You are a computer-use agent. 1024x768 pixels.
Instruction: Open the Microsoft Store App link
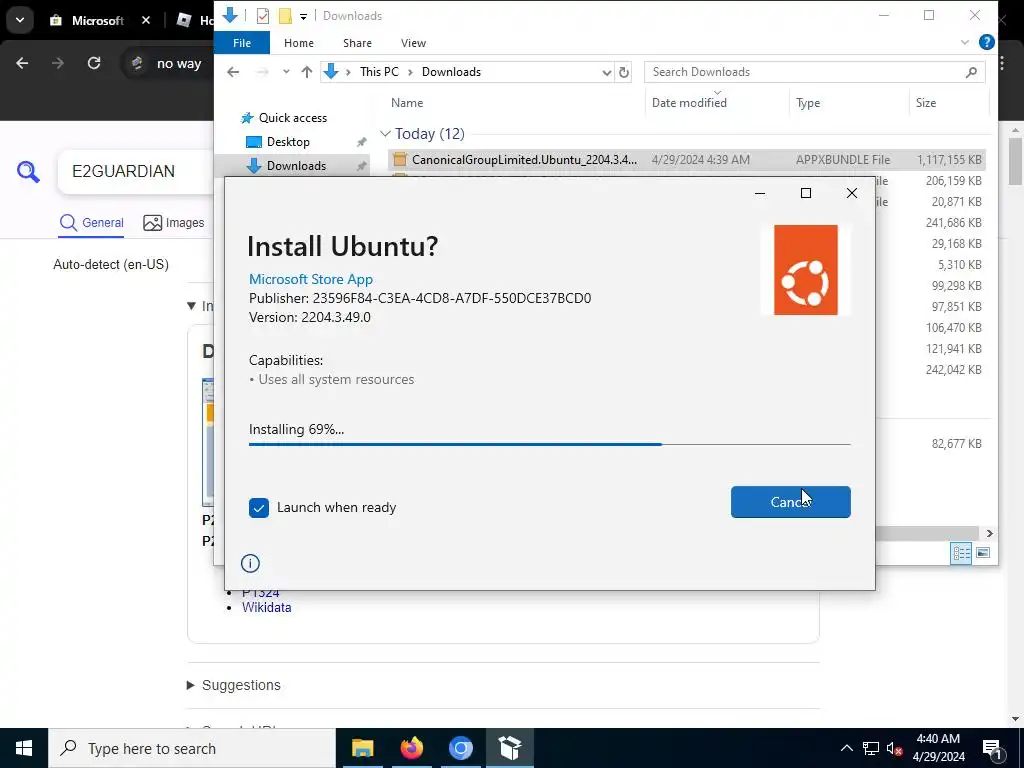[x=311, y=279]
